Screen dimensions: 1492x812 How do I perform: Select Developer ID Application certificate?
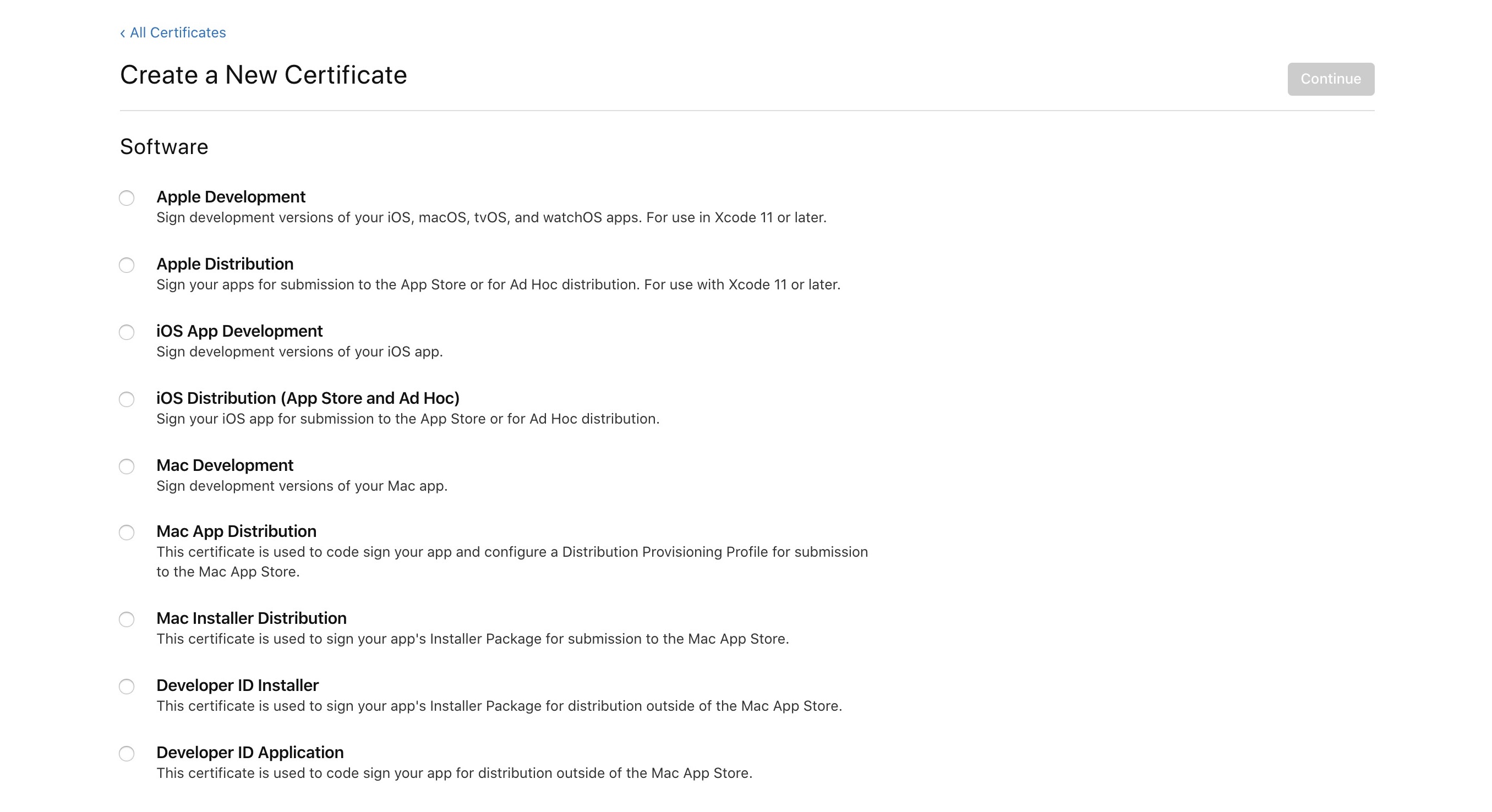click(127, 754)
